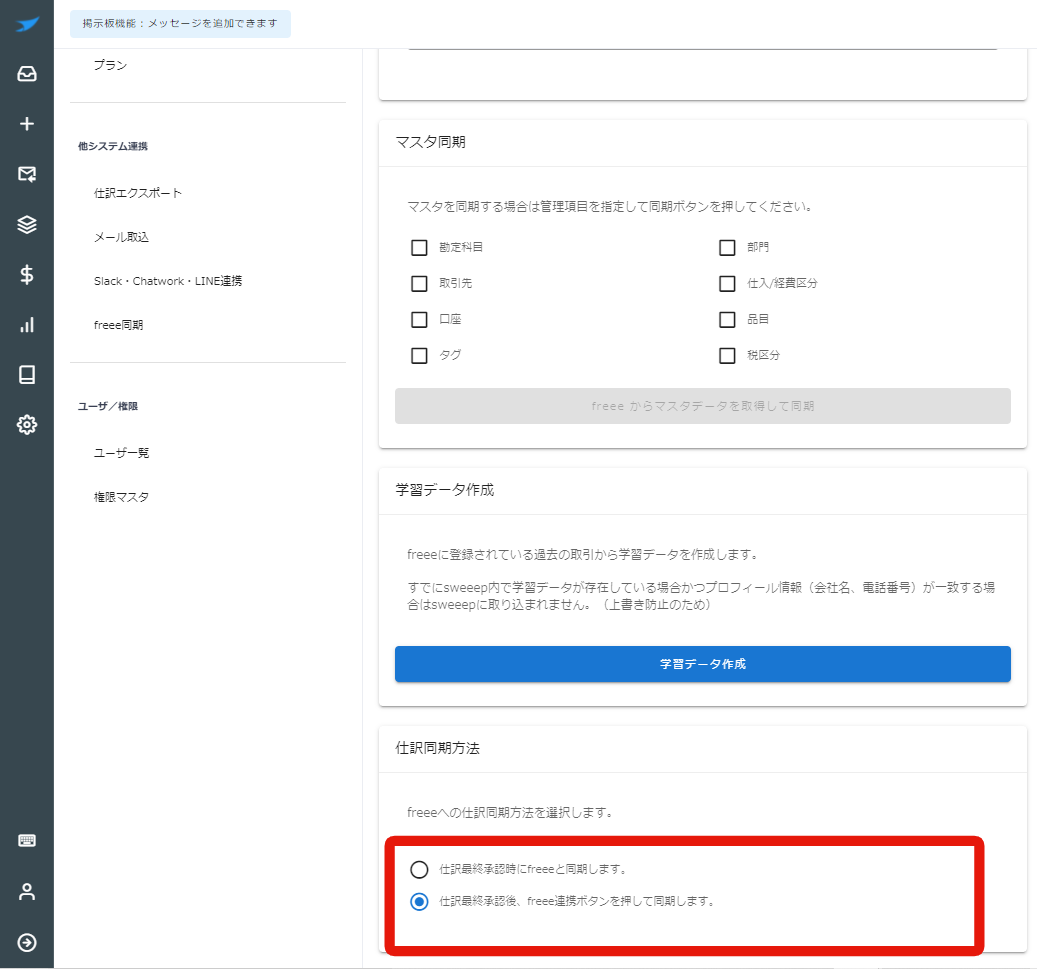Screen dimensions: 1037x969
Task: Click text freeeへの仕訳同期方法を選択します
Action: pos(509,812)
